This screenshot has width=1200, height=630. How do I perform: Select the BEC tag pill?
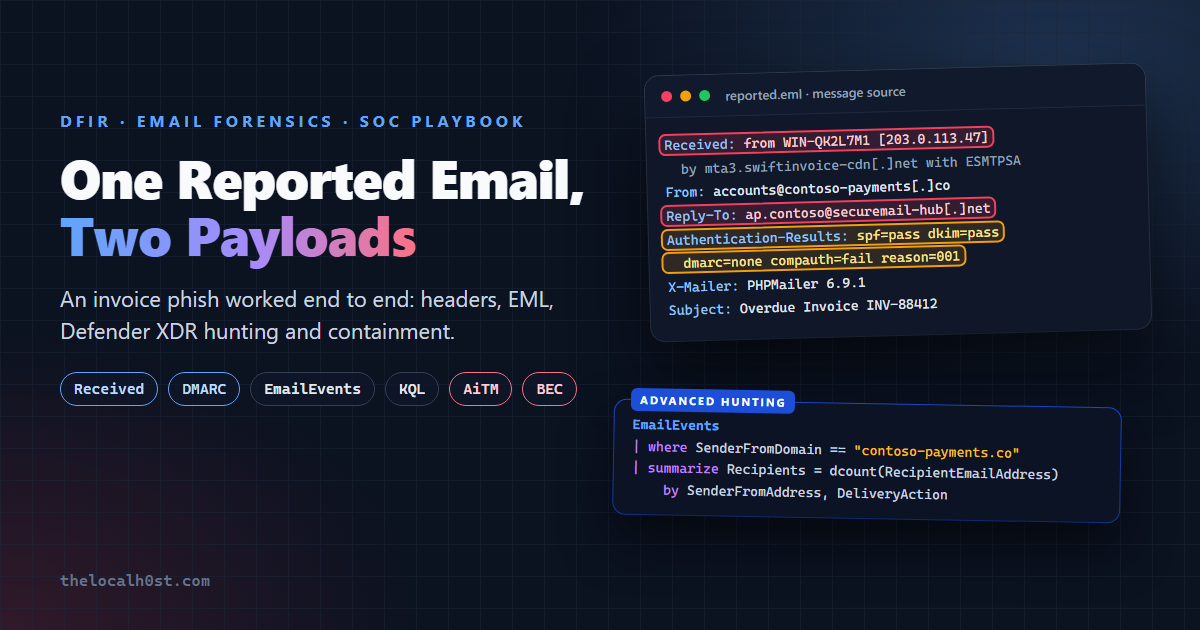(x=549, y=389)
